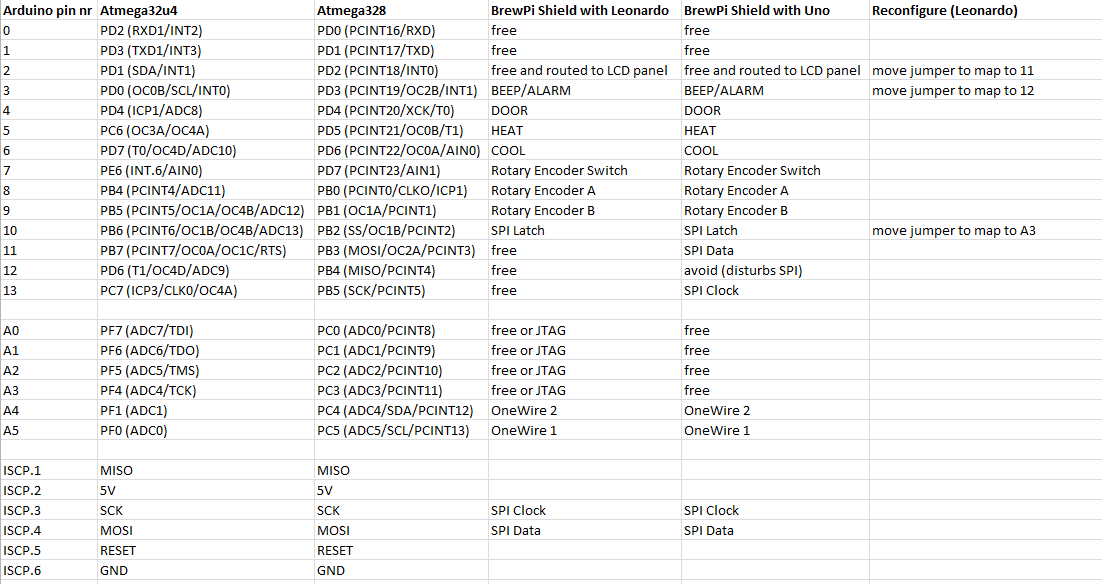This screenshot has height=584, width=1102.
Task: Click the Atmega328 'RESET' cell
Action: coord(401,550)
